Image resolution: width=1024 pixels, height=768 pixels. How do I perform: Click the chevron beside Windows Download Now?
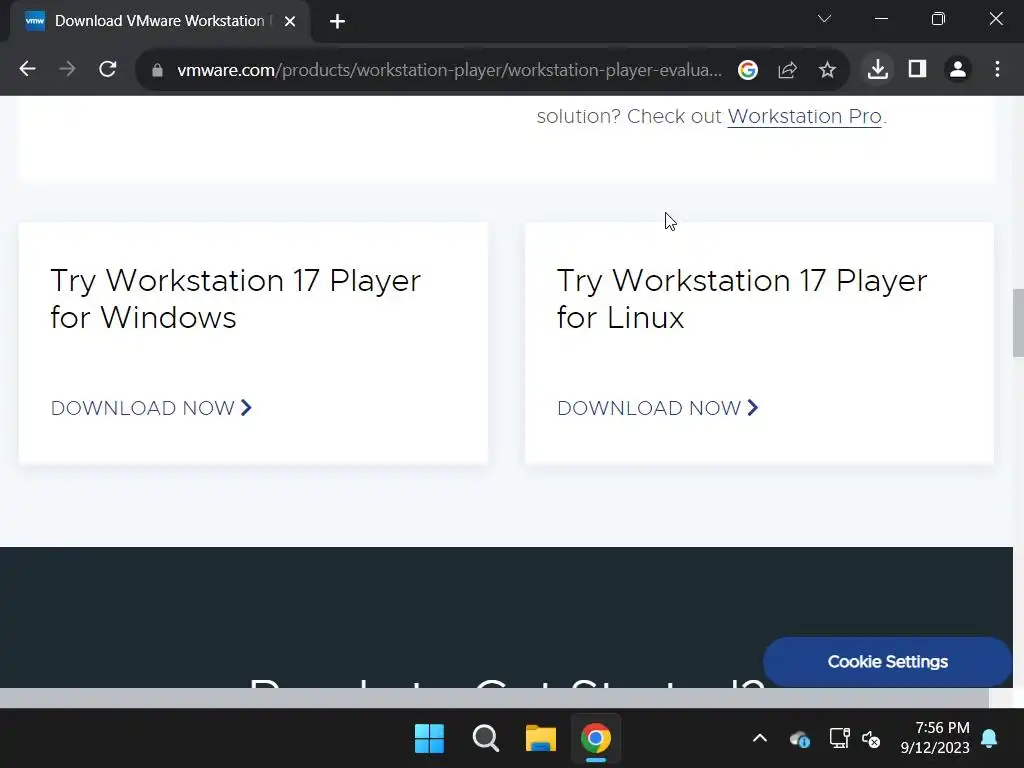pyautogui.click(x=246, y=408)
